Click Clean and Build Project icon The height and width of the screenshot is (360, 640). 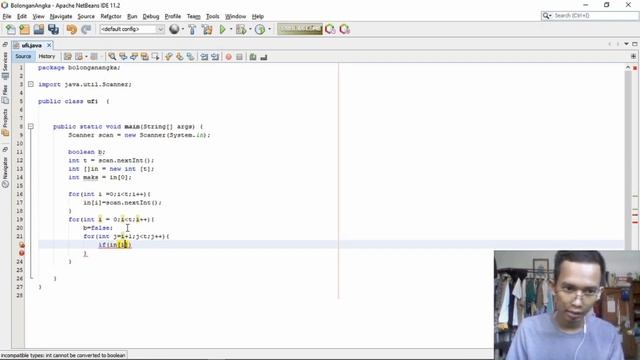click(x=207, y=29)
